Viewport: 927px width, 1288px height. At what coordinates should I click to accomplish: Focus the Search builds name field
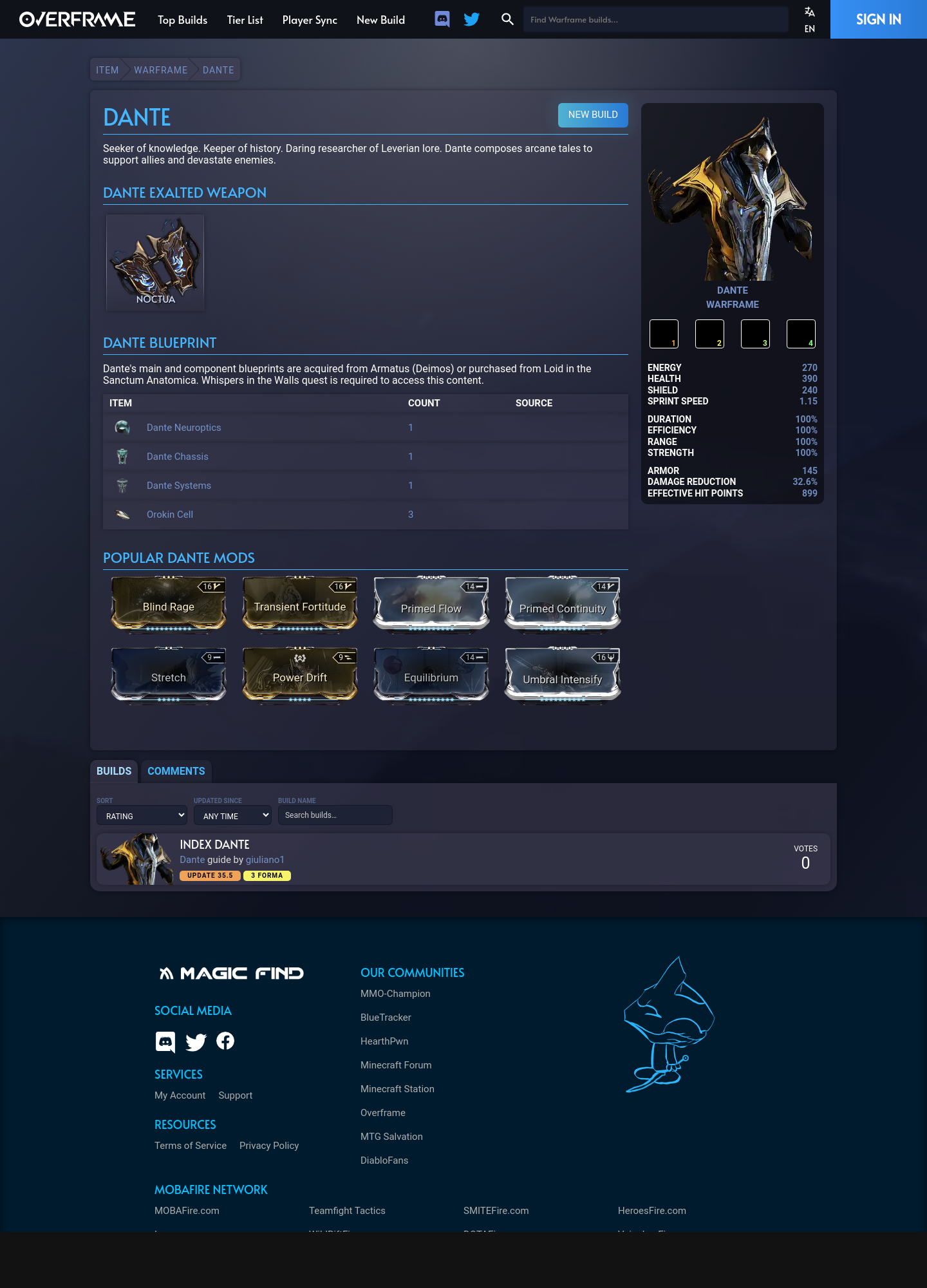[x=335, y=815]
